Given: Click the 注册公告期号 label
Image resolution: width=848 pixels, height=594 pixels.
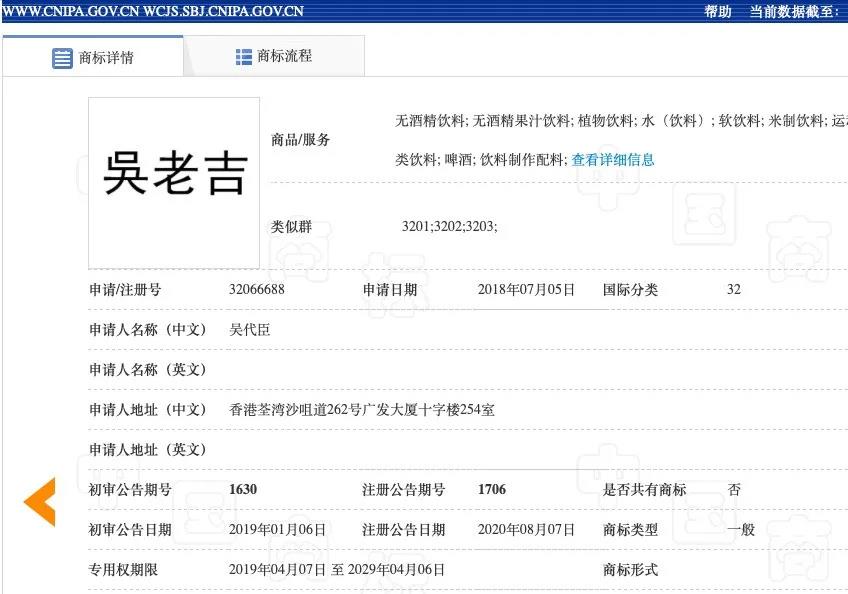Looking at the screenshot, I should [x=404, y=490].
